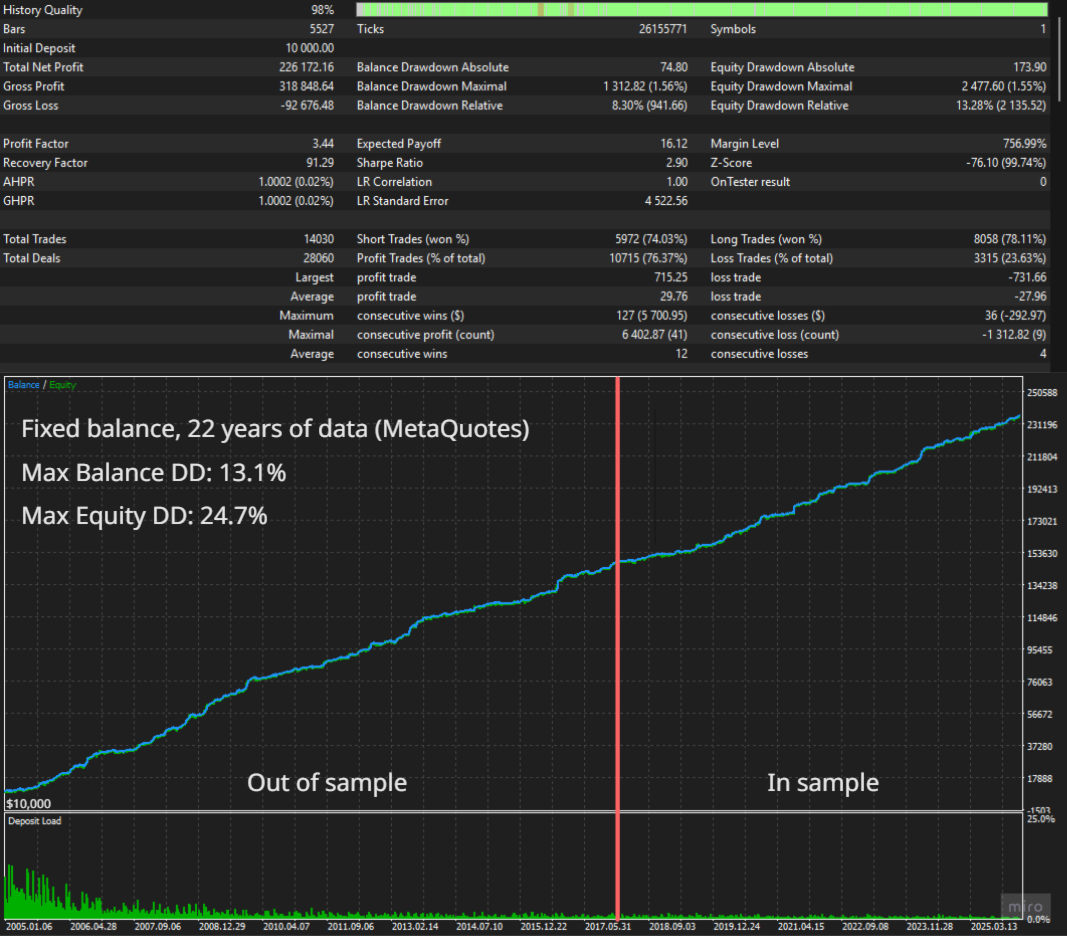The image size is (1067, 936).
Task: Click the Equity Drawdown Absolute value "173.90"
Action: coord(1030,67)
